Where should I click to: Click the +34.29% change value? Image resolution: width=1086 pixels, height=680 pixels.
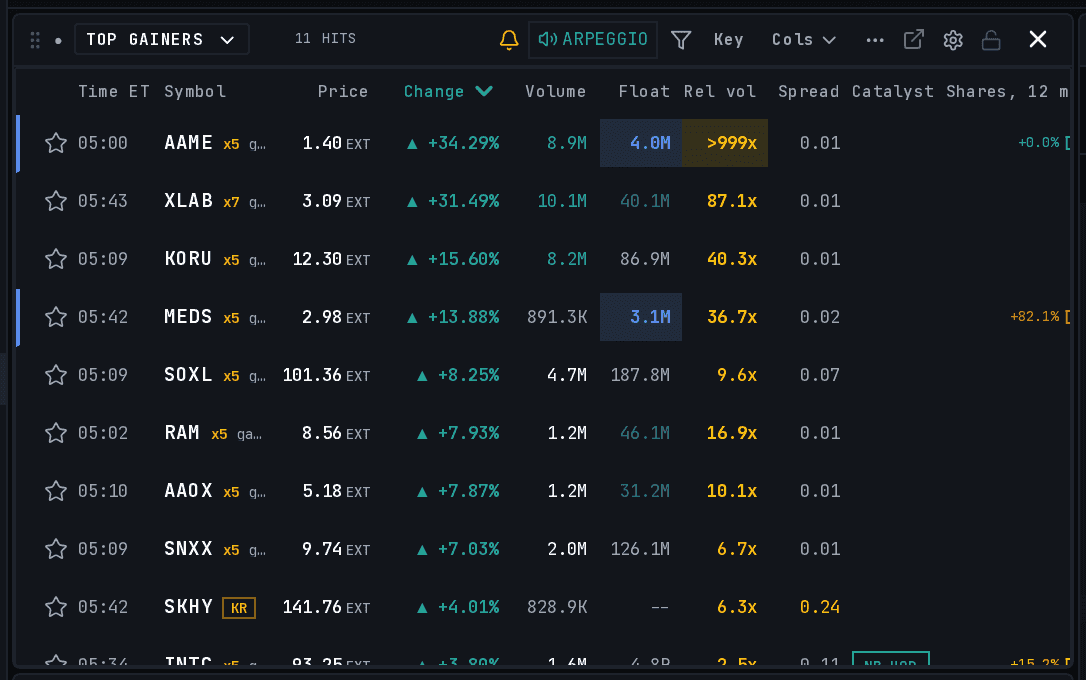[x=463, y=143]
